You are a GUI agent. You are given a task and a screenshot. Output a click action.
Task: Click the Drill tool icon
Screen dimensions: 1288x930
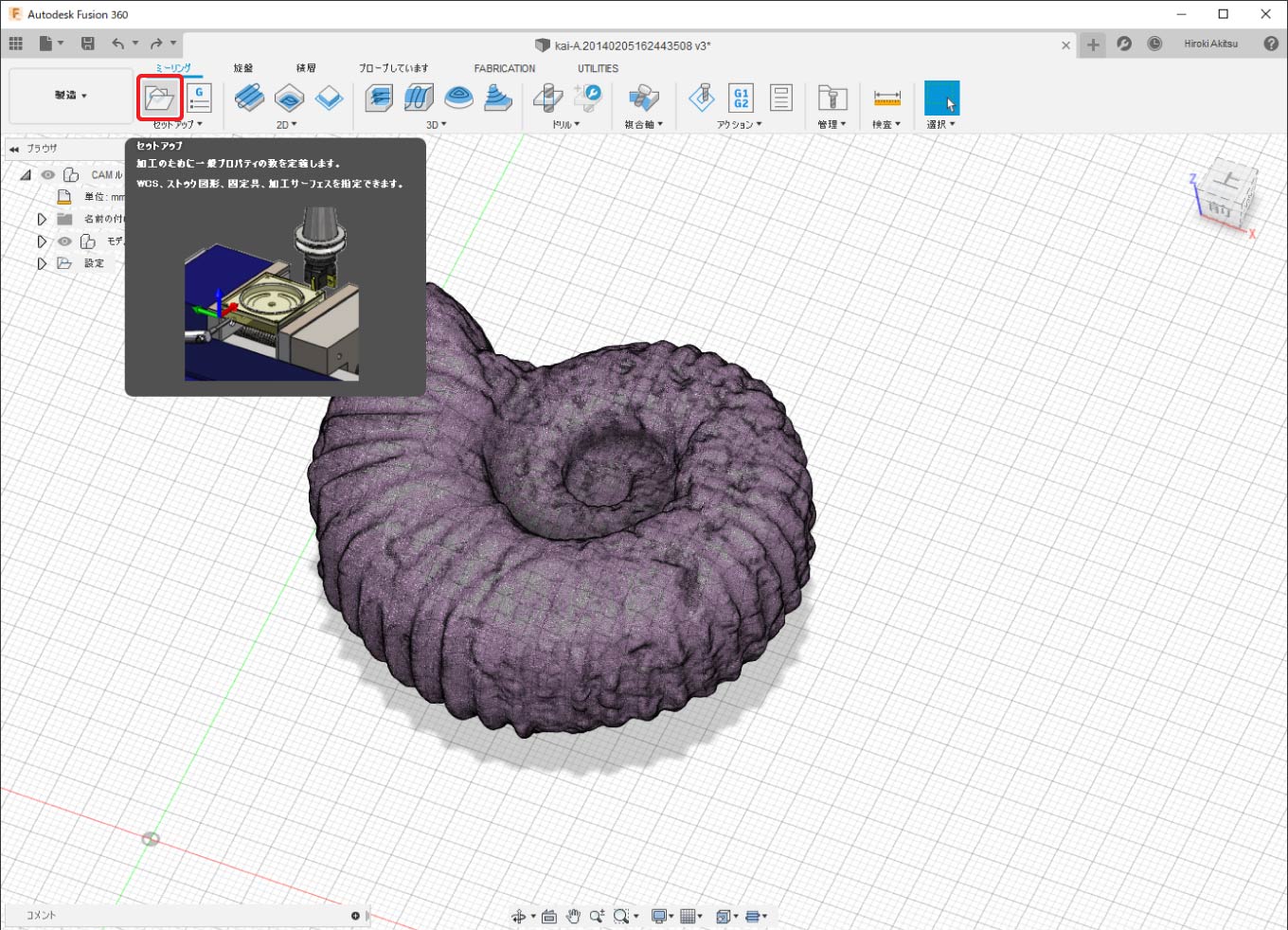[x=548, y=98]
